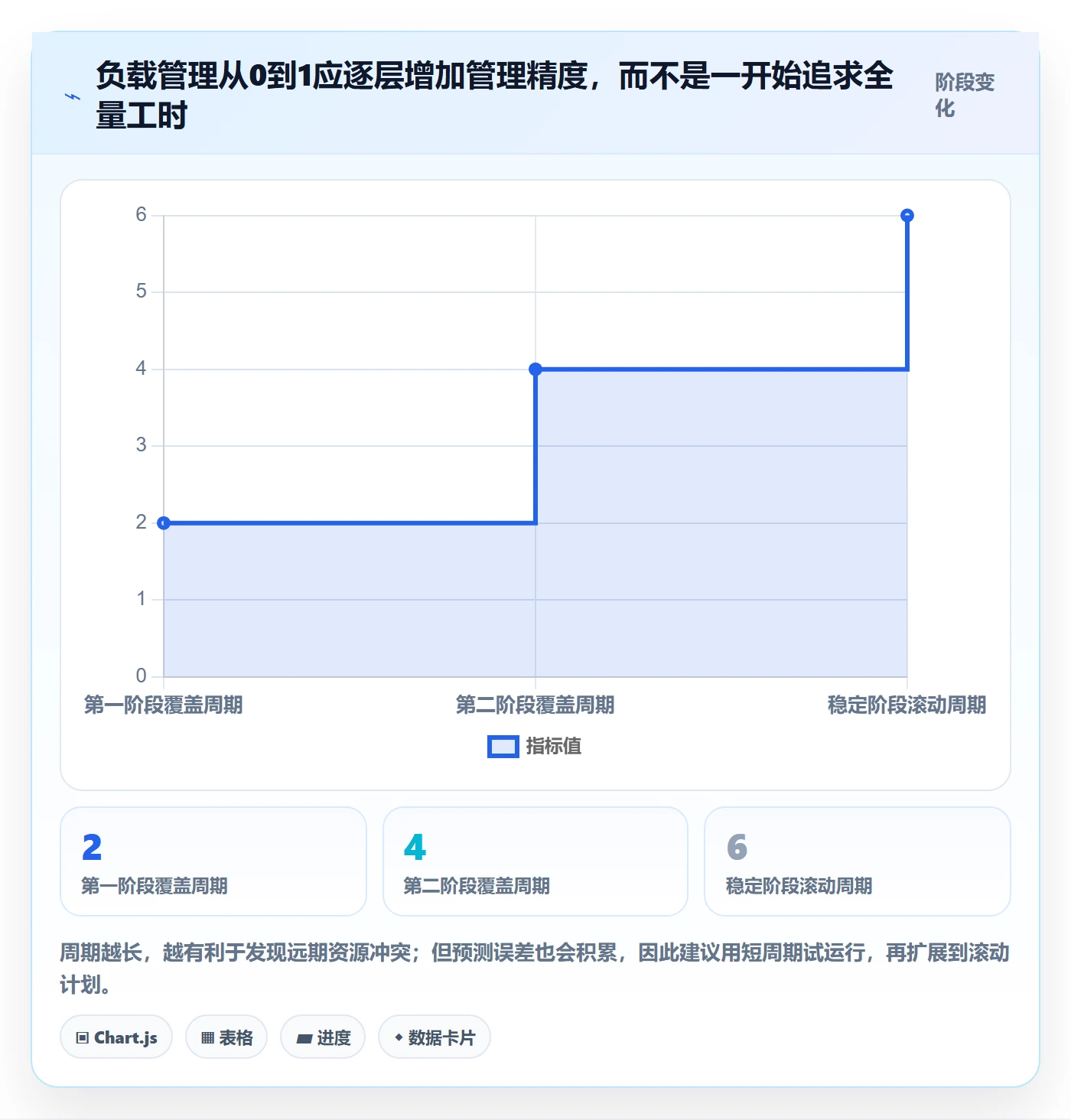Open the card showing 6 稳定阶段滚动周期
The width and height of the screenshot is (1071, 1120).
[x=858, y=861]
